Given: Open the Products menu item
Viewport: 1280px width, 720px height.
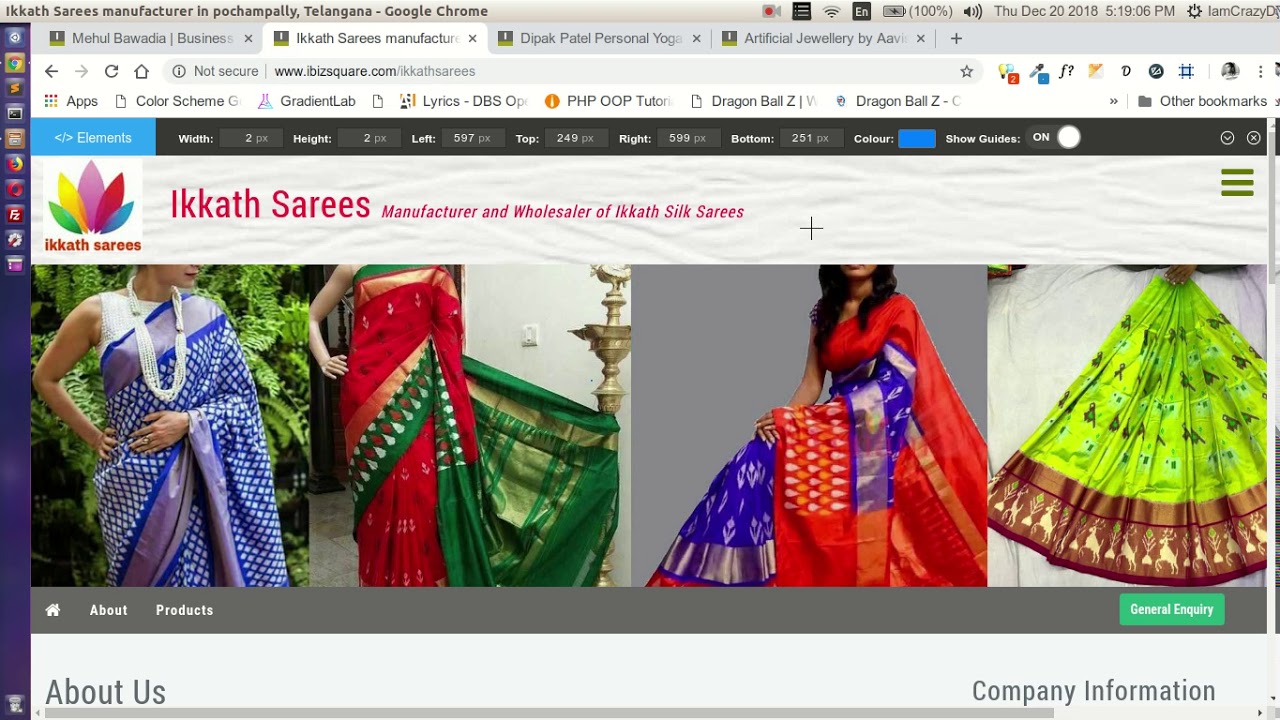Looking at the screenshot, I should coord(185,610).
